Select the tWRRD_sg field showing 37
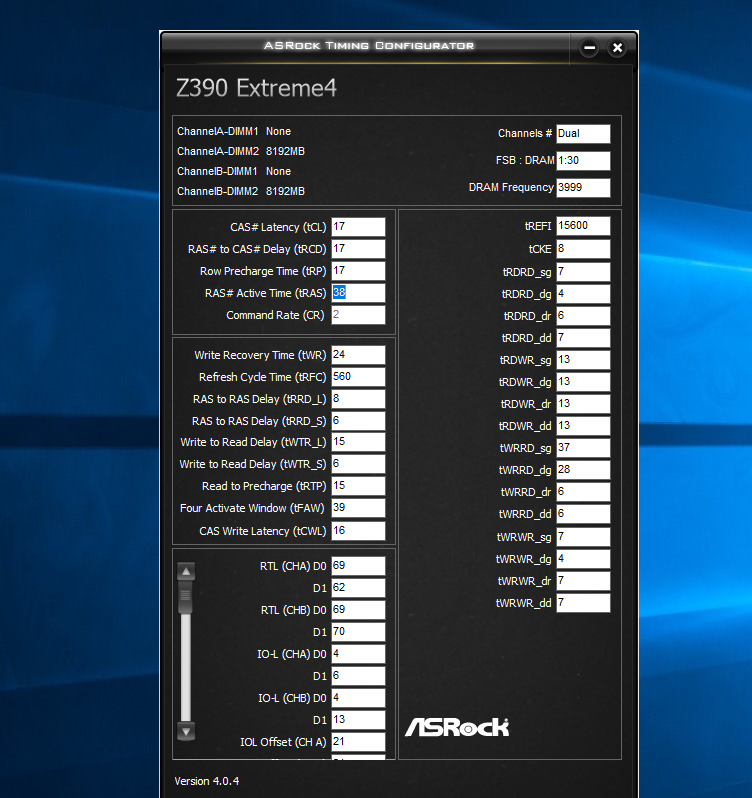Image resolution: width=752 pixels, height=798 pixels. [x=583, y=448]
